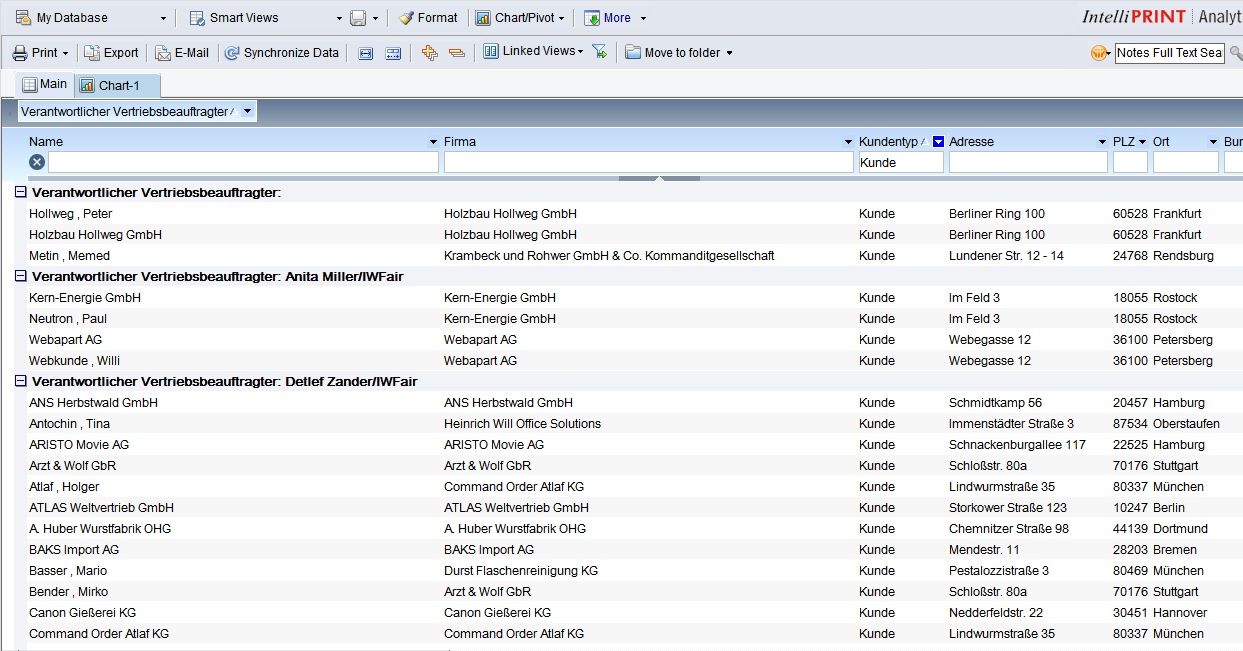Click the first column-width icon after Synchronize Data

[x=366, y=53]
